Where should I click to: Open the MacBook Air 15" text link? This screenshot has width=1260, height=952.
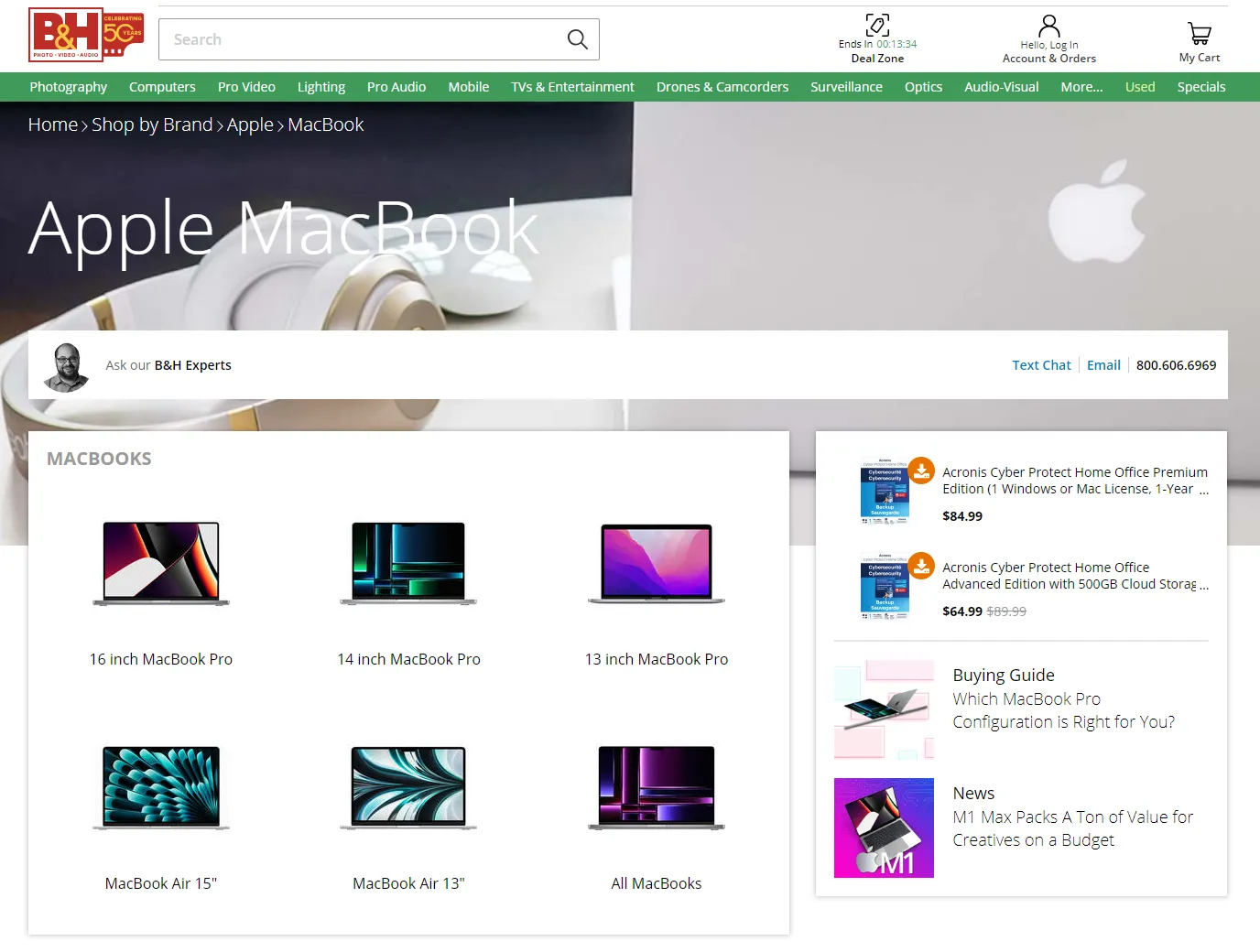(x=161, y=883)
